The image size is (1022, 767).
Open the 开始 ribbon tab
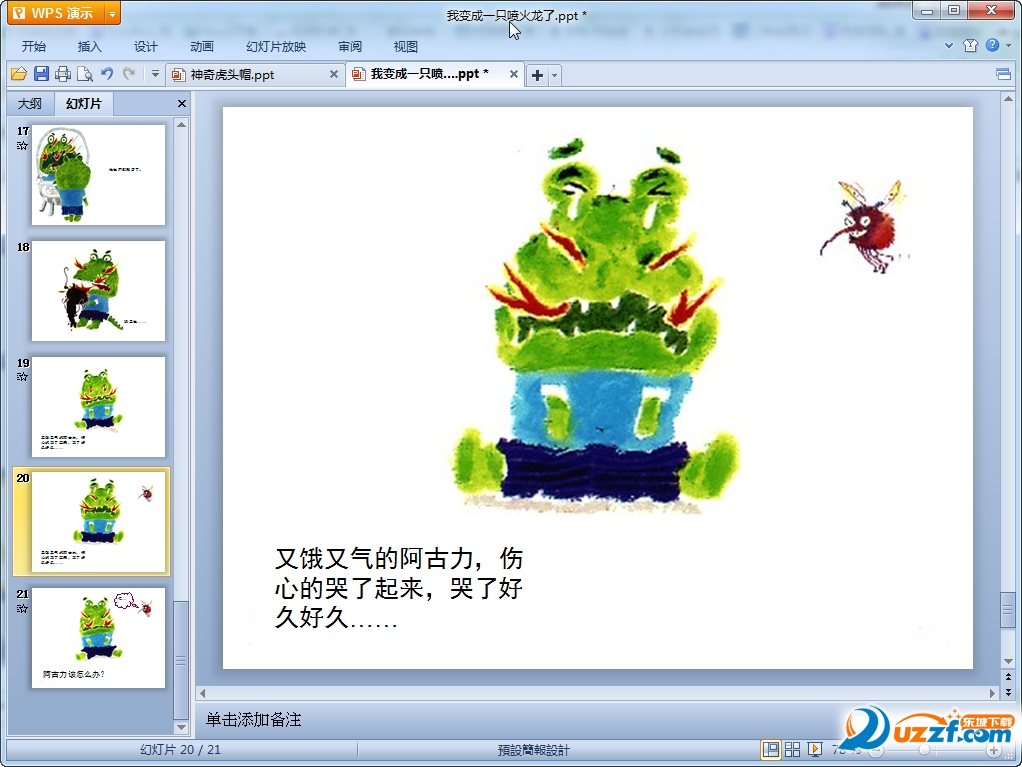[34, 46]
